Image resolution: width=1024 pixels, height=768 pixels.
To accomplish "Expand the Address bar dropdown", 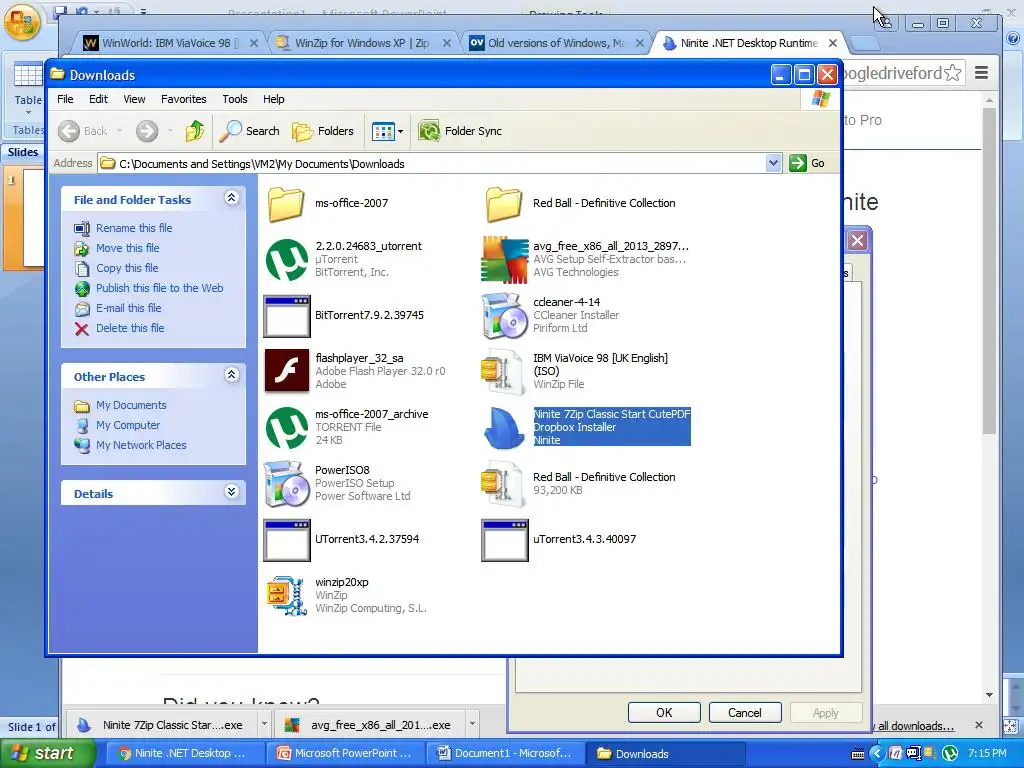I will tap(773, 163).
